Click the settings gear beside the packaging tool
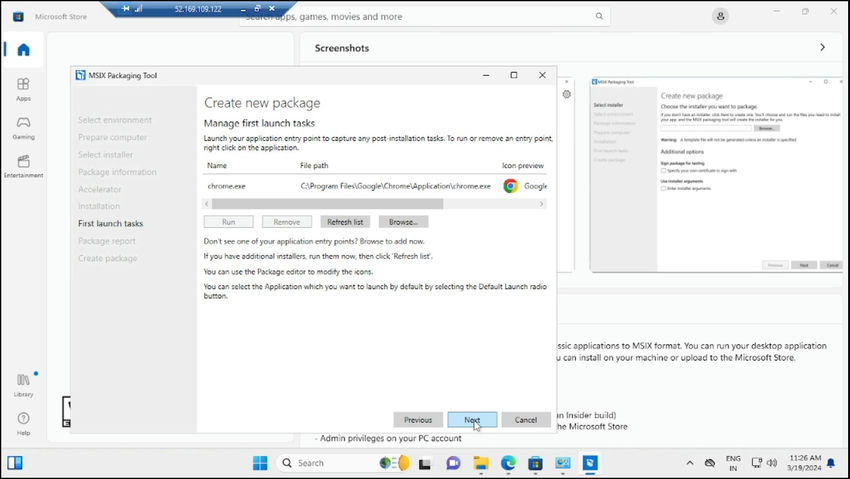 566,94
